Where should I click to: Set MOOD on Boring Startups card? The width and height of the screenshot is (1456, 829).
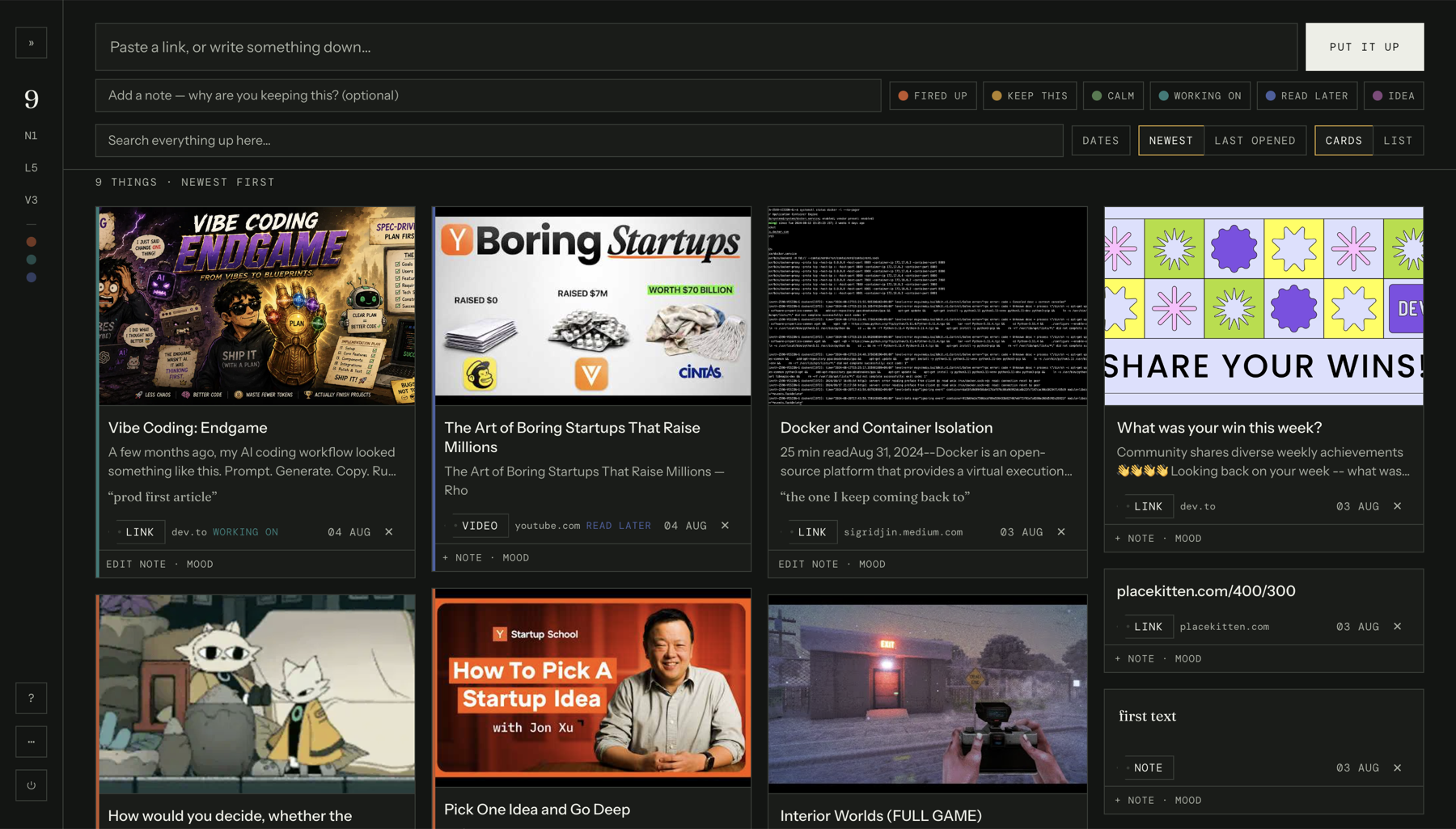(516, 558)
